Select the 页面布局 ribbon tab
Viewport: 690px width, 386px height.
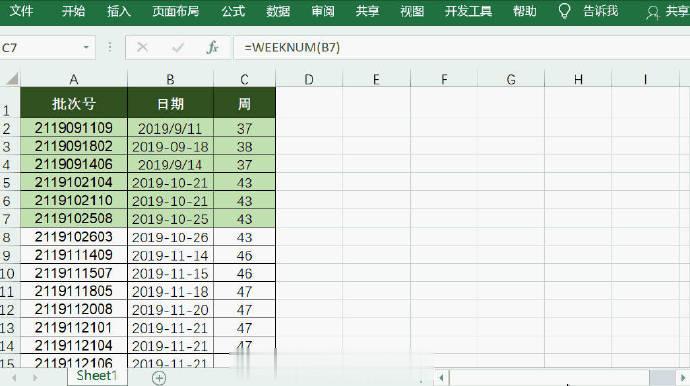[x=176, y=11]
